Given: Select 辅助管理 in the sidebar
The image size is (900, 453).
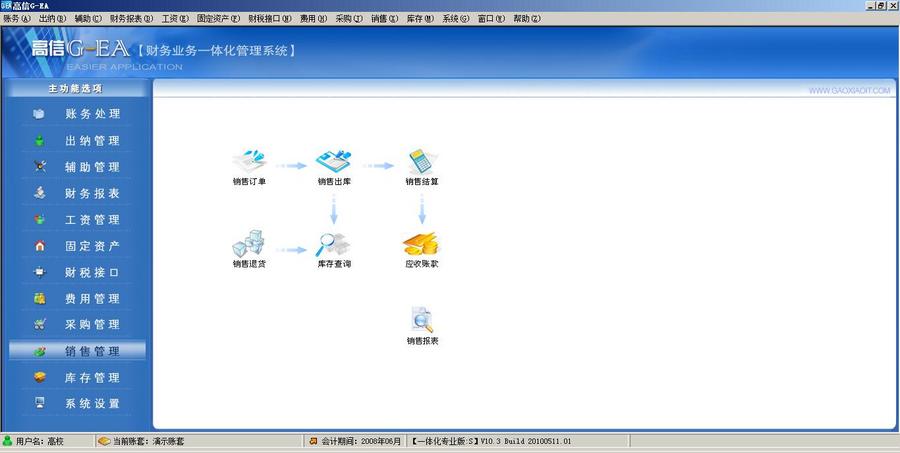Looking at the screenshot, I should point(77,167).
